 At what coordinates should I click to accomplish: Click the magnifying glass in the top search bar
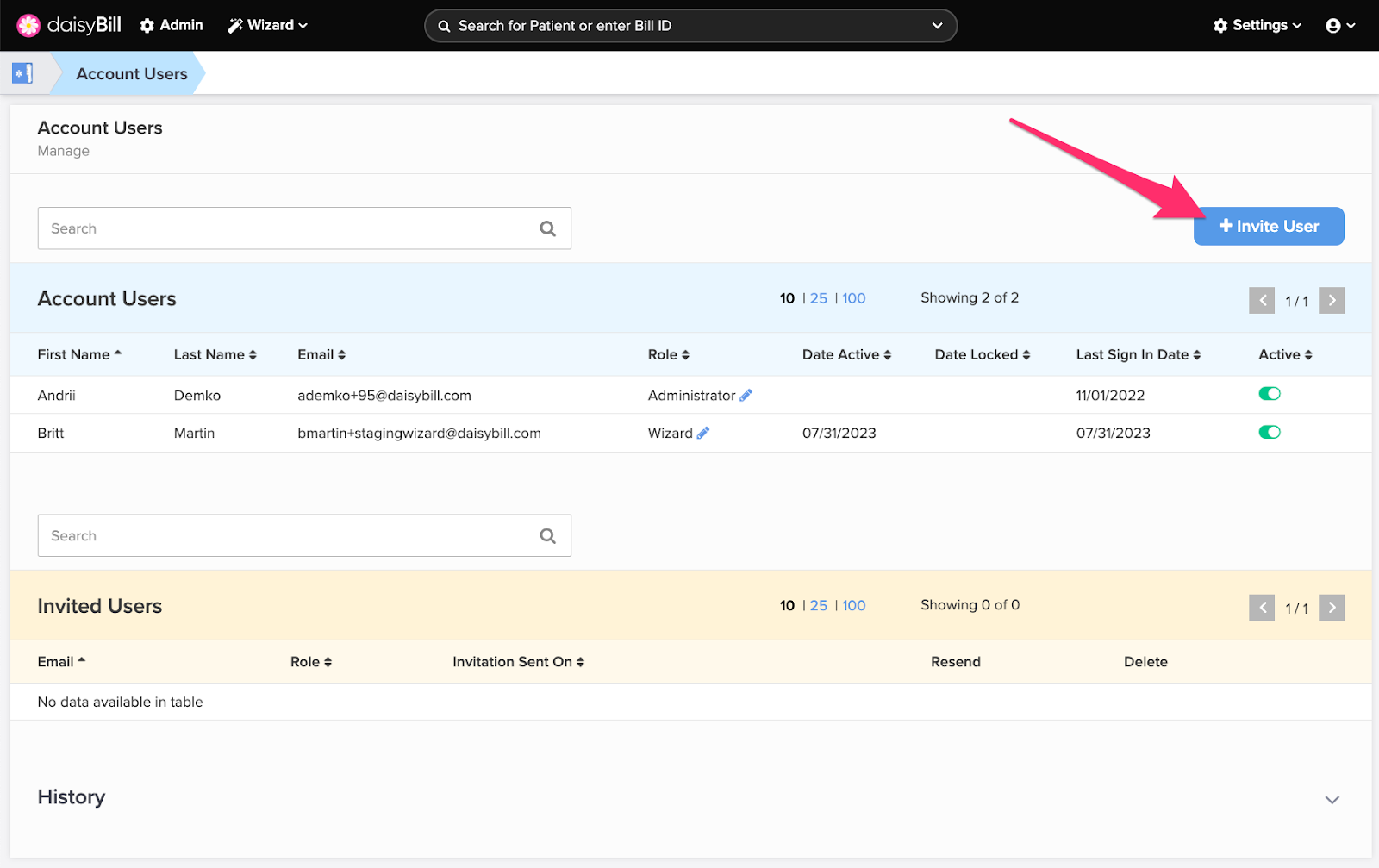point(444,26)
